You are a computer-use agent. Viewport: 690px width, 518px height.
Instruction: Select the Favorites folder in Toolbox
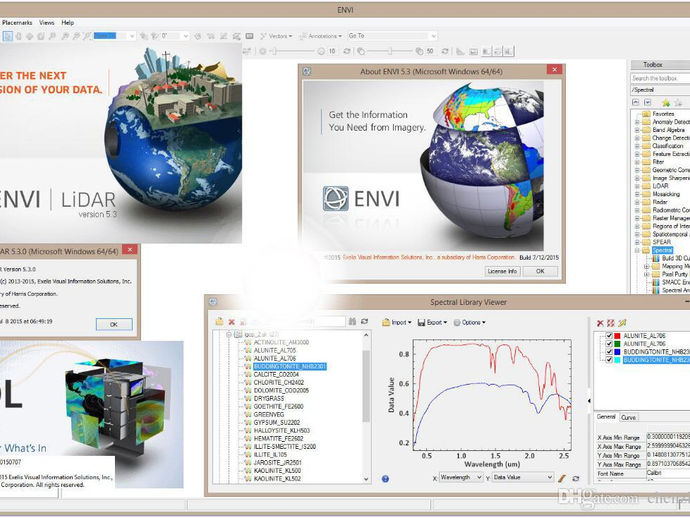coord(659,114)
